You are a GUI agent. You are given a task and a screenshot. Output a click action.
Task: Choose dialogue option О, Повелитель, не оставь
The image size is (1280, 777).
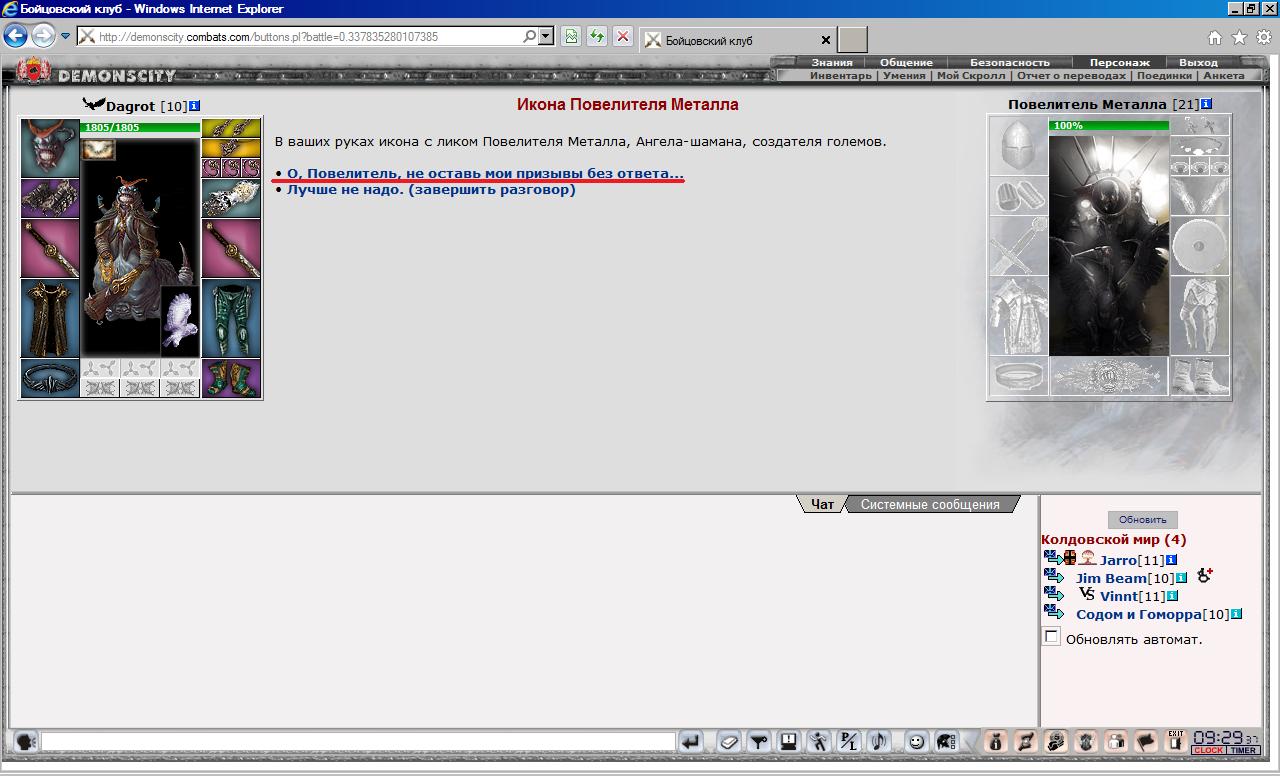[x=486, y=173]
